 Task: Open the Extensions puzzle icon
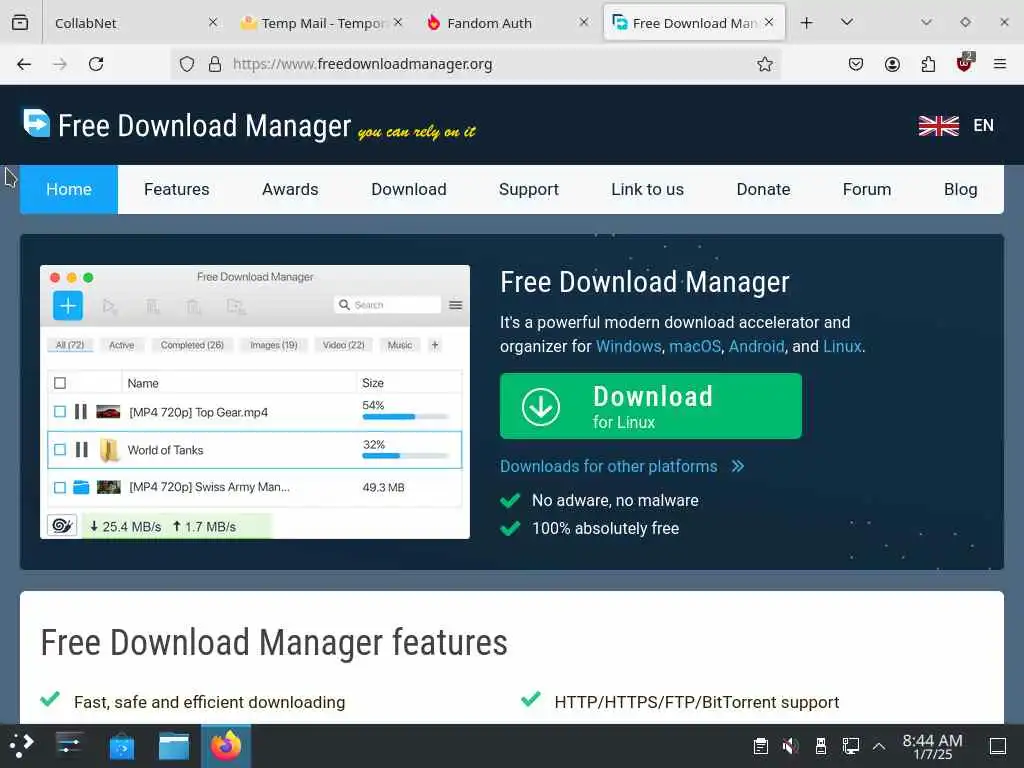click(x=928, y=64)
